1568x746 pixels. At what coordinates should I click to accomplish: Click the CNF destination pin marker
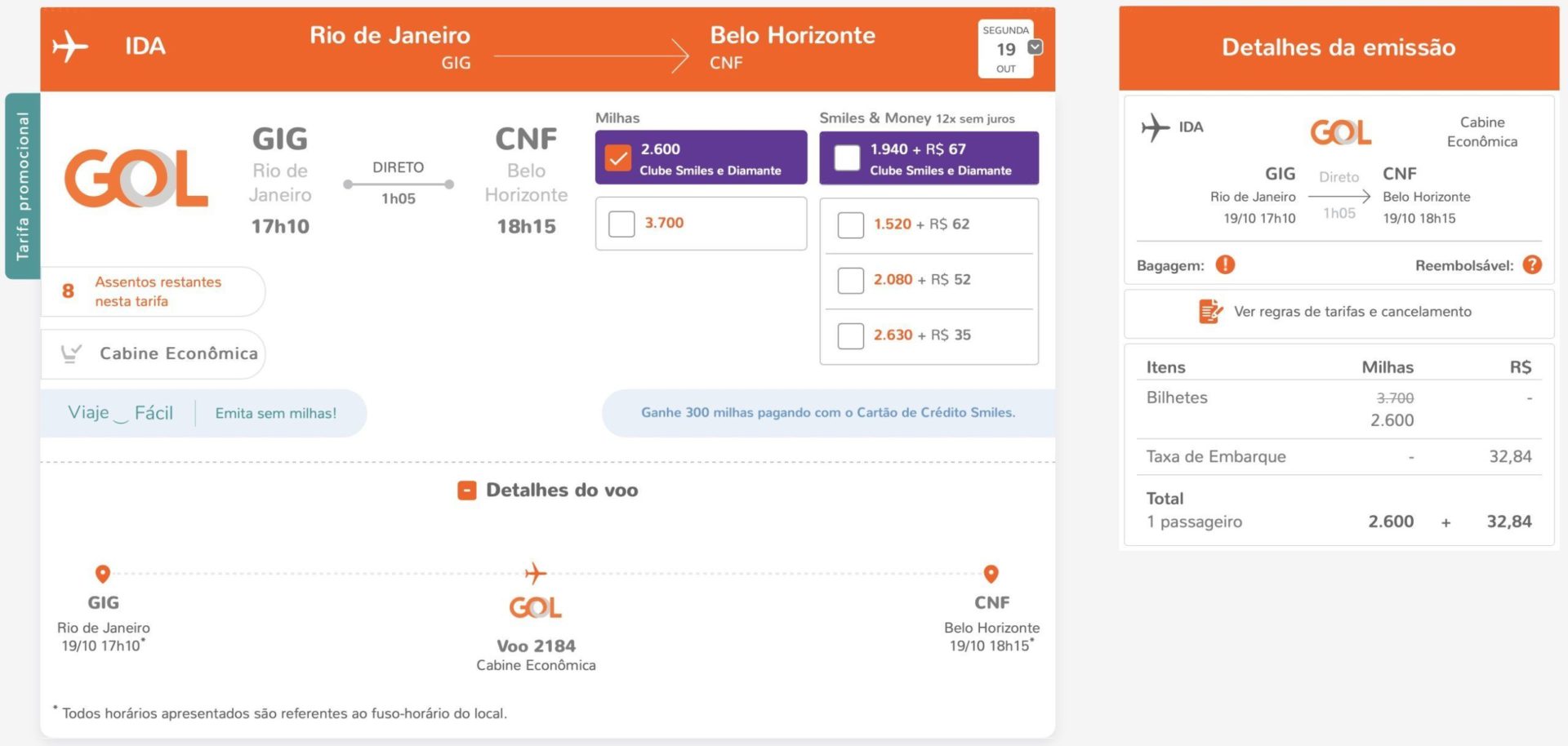991,574
